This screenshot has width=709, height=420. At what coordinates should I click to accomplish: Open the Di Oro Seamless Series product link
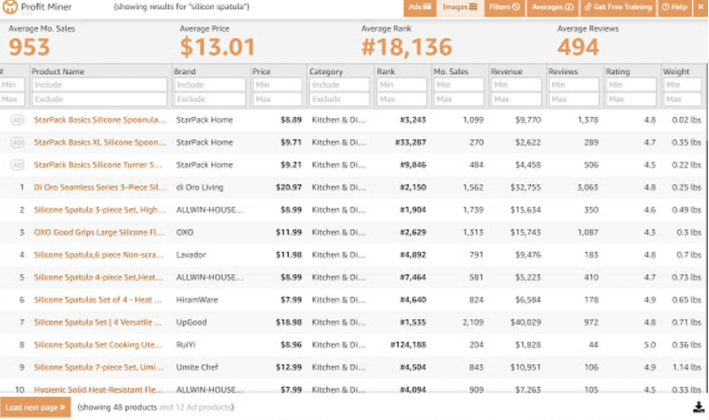100,187
